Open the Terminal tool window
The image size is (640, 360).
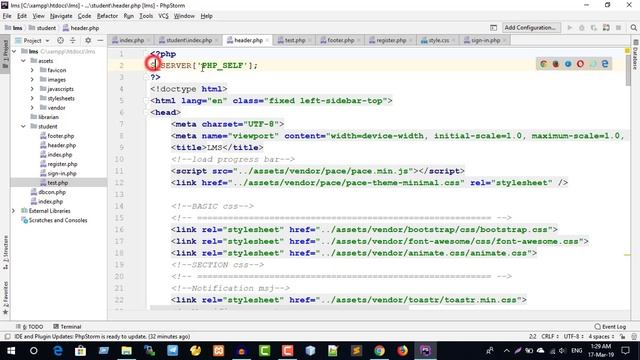[67, 327]
